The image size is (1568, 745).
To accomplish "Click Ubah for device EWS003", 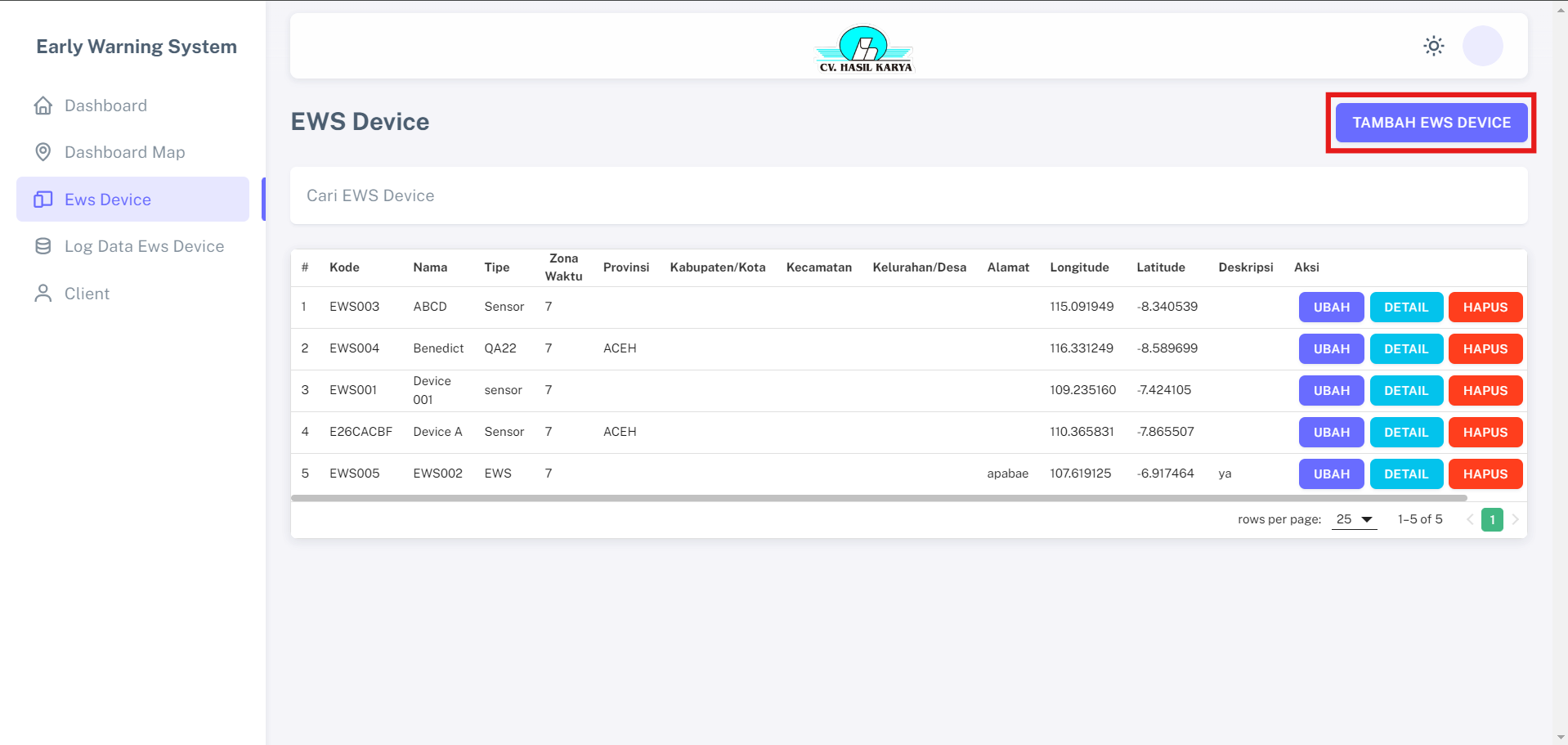I will [x=1331, y=307].
